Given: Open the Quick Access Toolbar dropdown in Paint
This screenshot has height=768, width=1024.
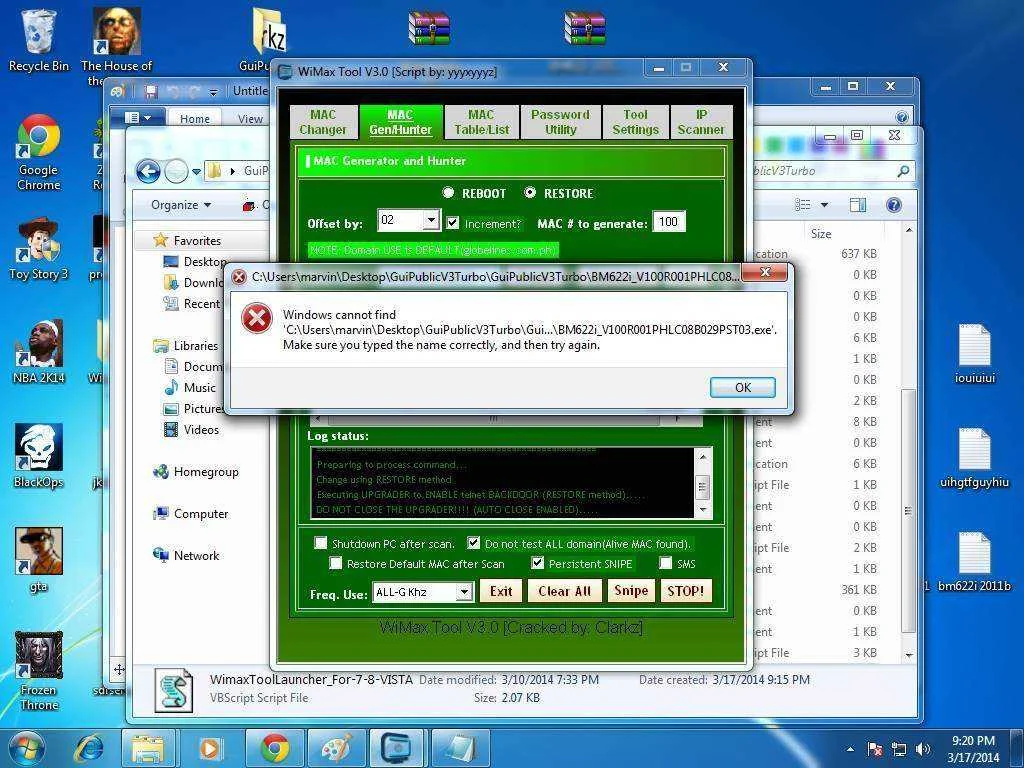Looking at the screenshot, I should click(213, 92).
